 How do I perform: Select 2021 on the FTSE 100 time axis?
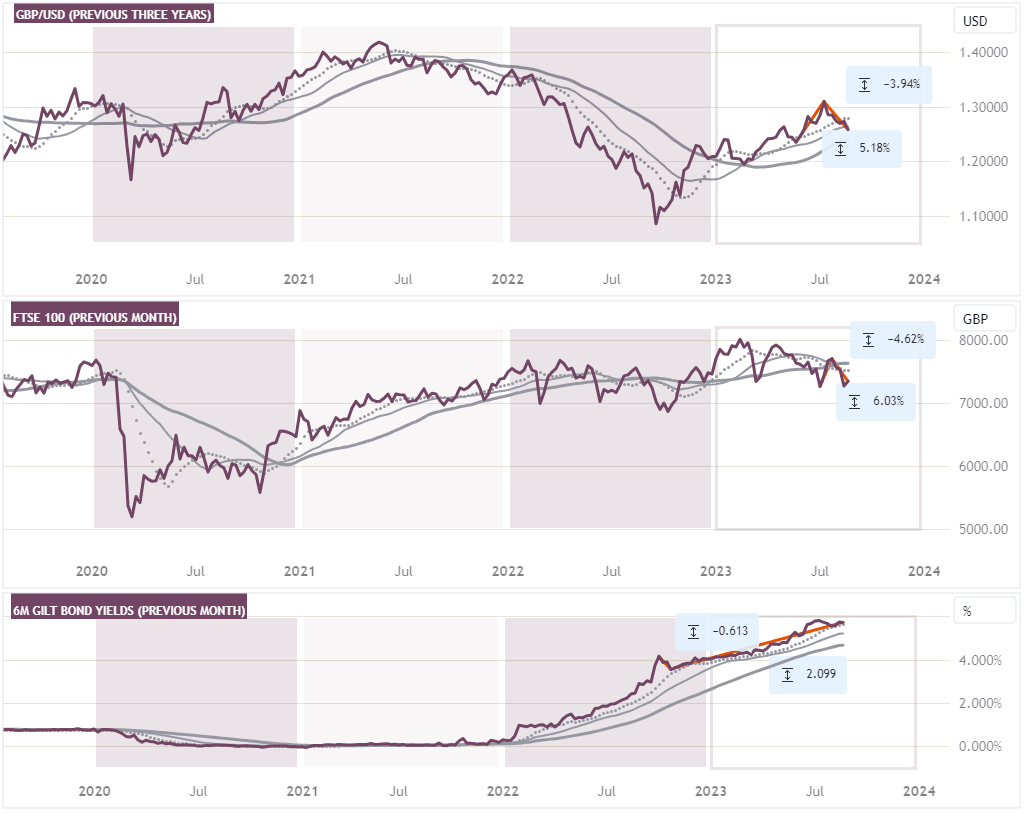pos(300,571)
